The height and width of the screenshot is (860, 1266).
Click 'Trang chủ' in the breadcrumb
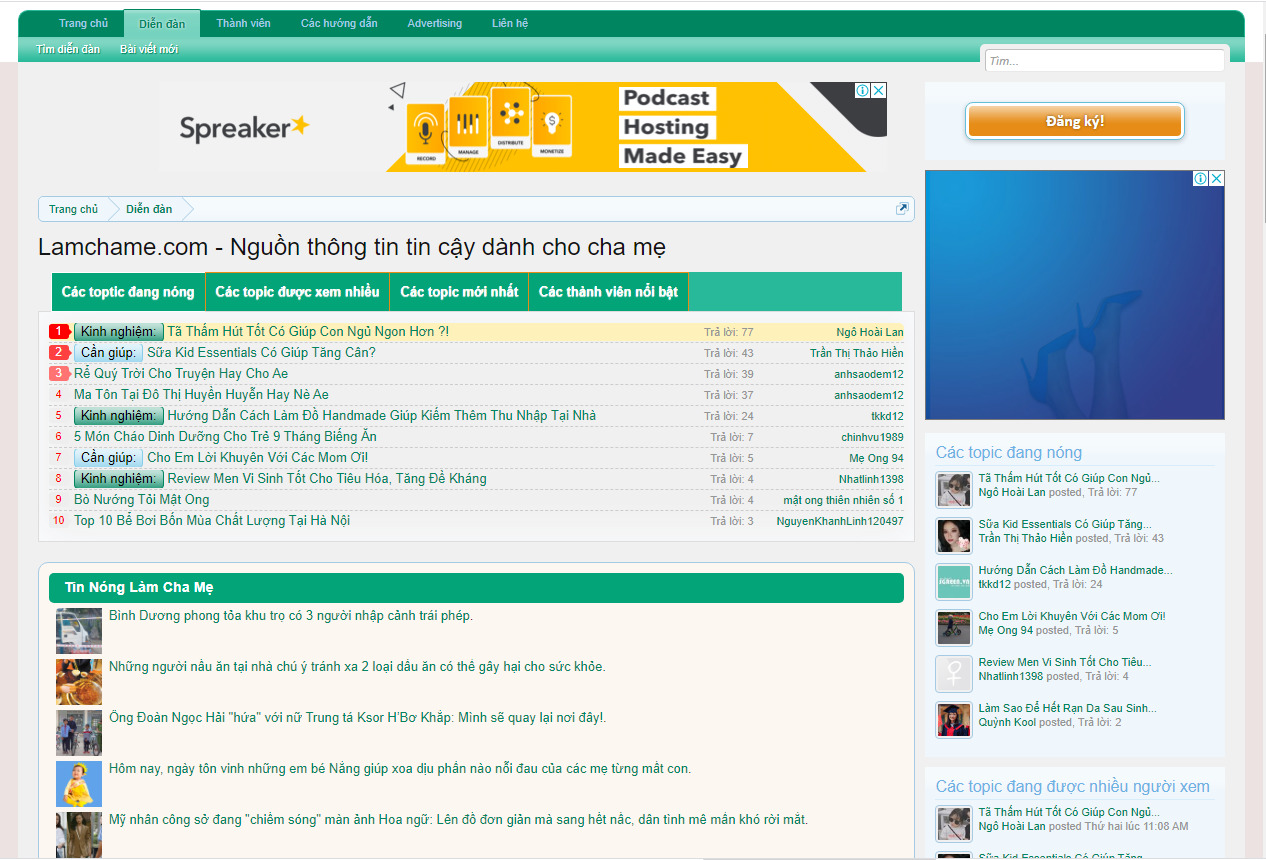coord(74,209)
